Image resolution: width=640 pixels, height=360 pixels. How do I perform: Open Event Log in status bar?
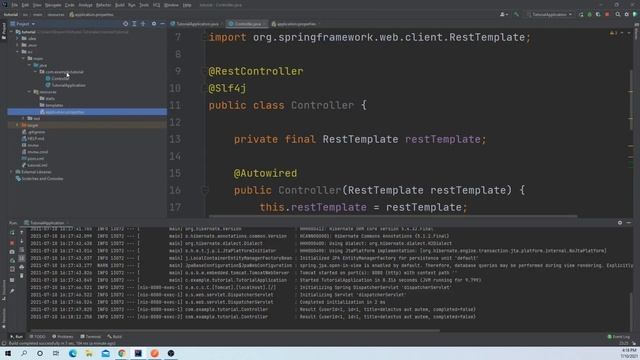click(x=619, y=336)
